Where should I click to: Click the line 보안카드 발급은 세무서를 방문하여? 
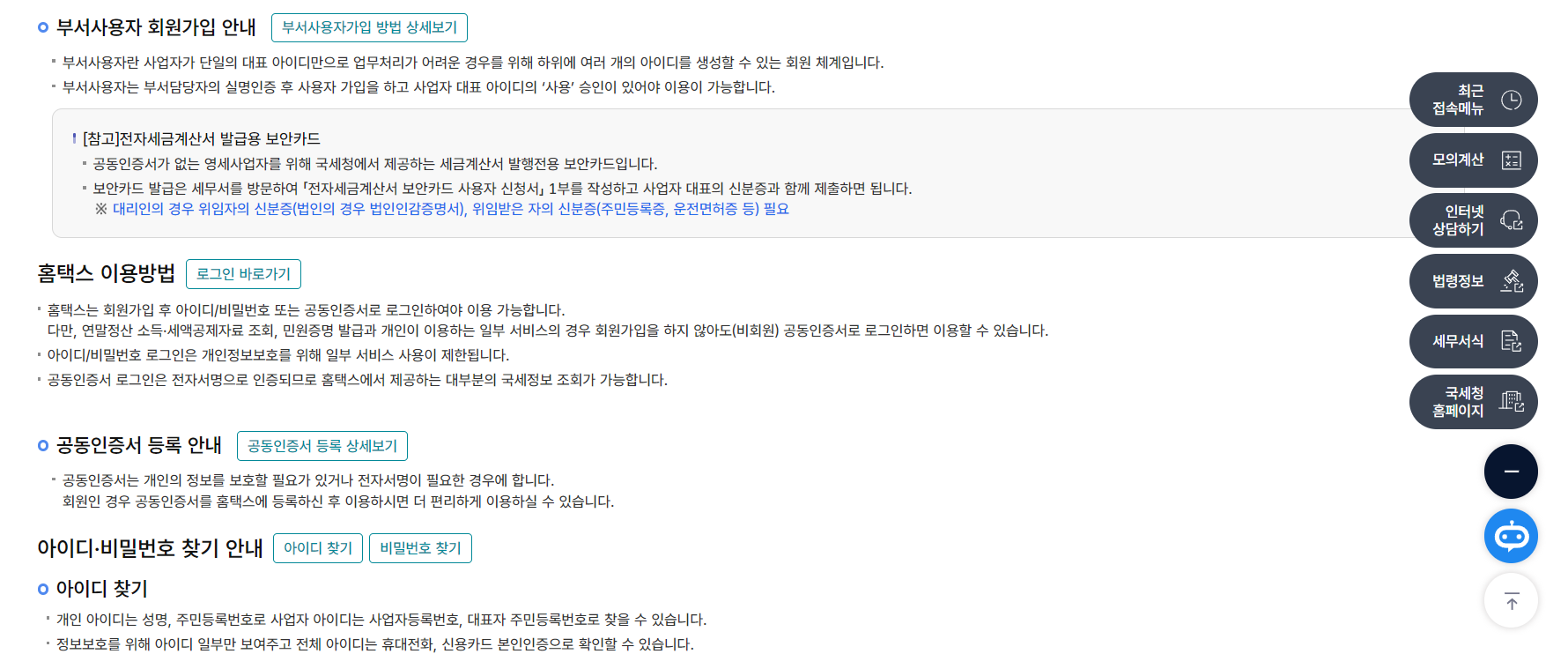[502, 189]
